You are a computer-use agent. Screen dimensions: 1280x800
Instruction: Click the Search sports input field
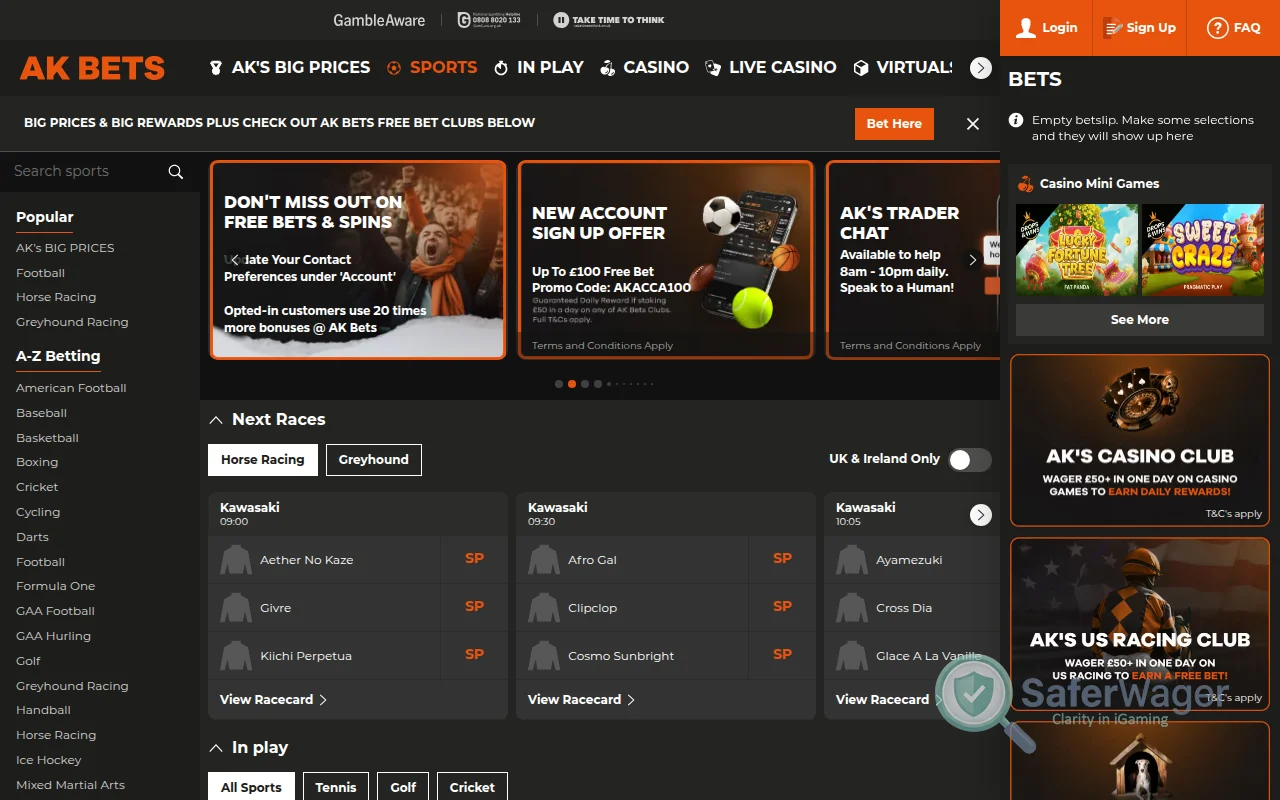pos(80,171)
